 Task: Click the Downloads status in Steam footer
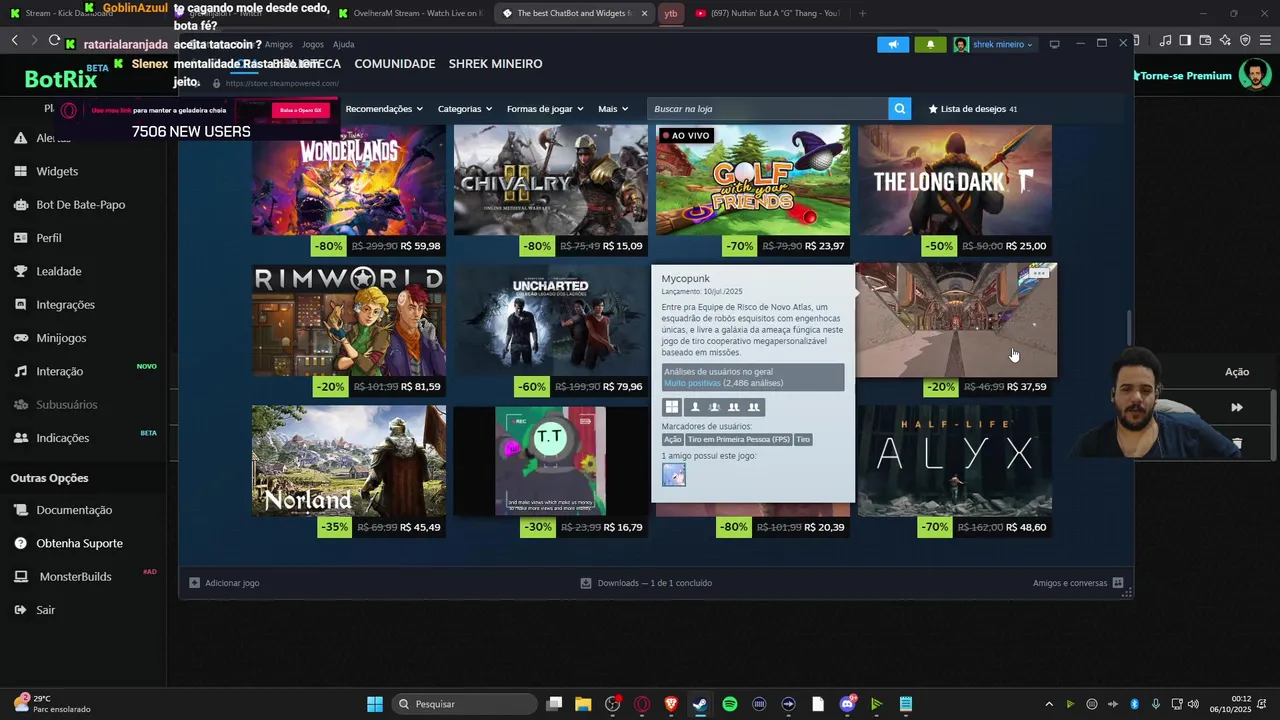click(x=646, y=583)
